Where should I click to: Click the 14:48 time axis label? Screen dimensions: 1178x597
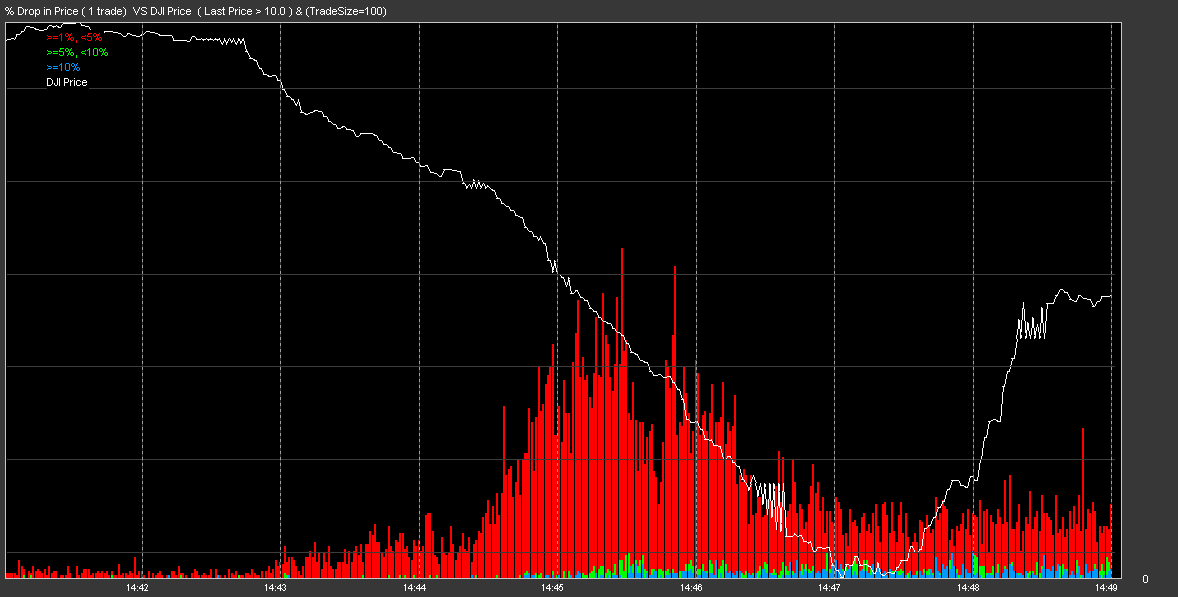pyautogui.click(x=967, y=588)
